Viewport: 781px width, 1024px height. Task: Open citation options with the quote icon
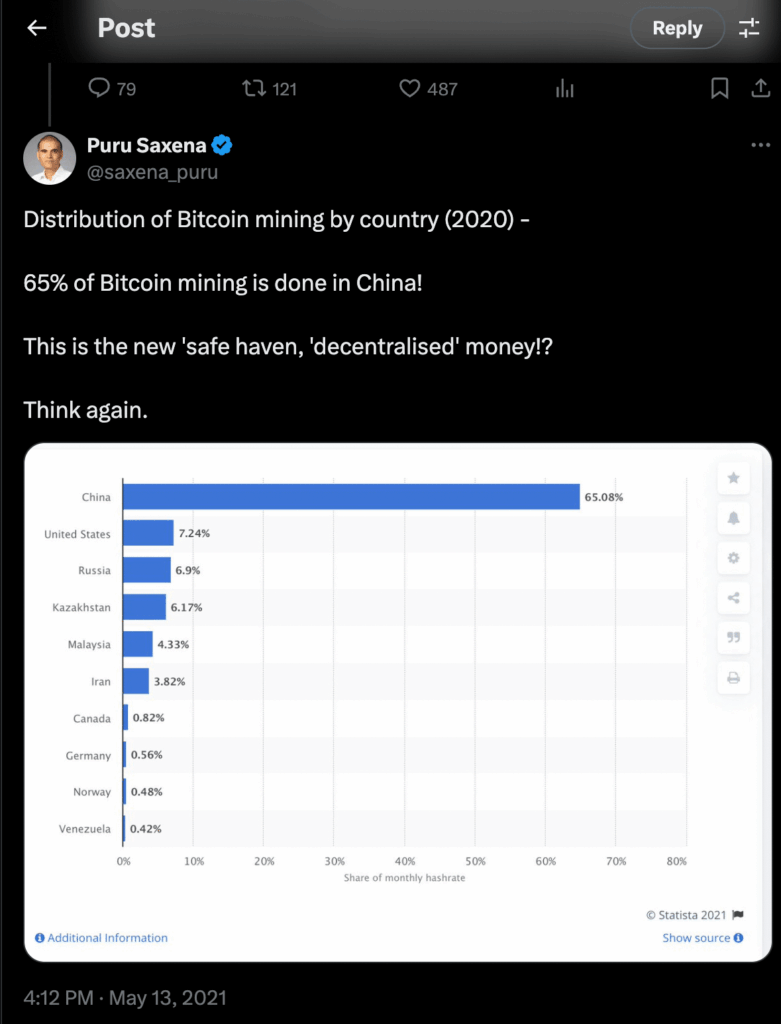point(733,638)
